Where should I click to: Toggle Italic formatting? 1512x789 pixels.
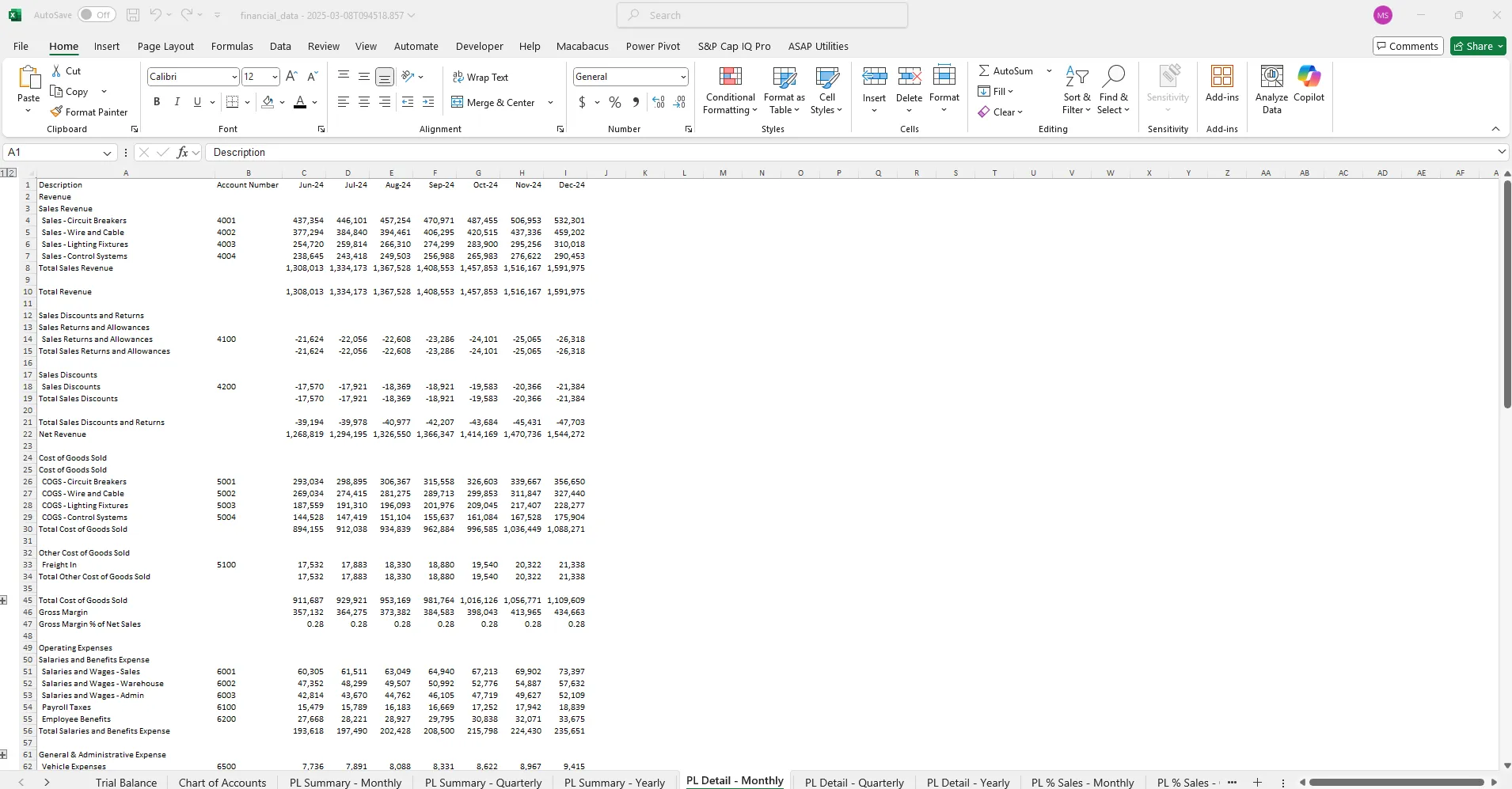click(177, 102)
